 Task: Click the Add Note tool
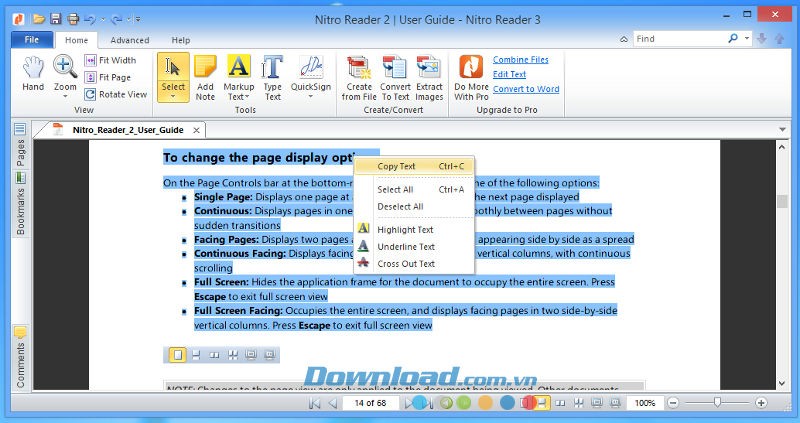tap(205, 77)
